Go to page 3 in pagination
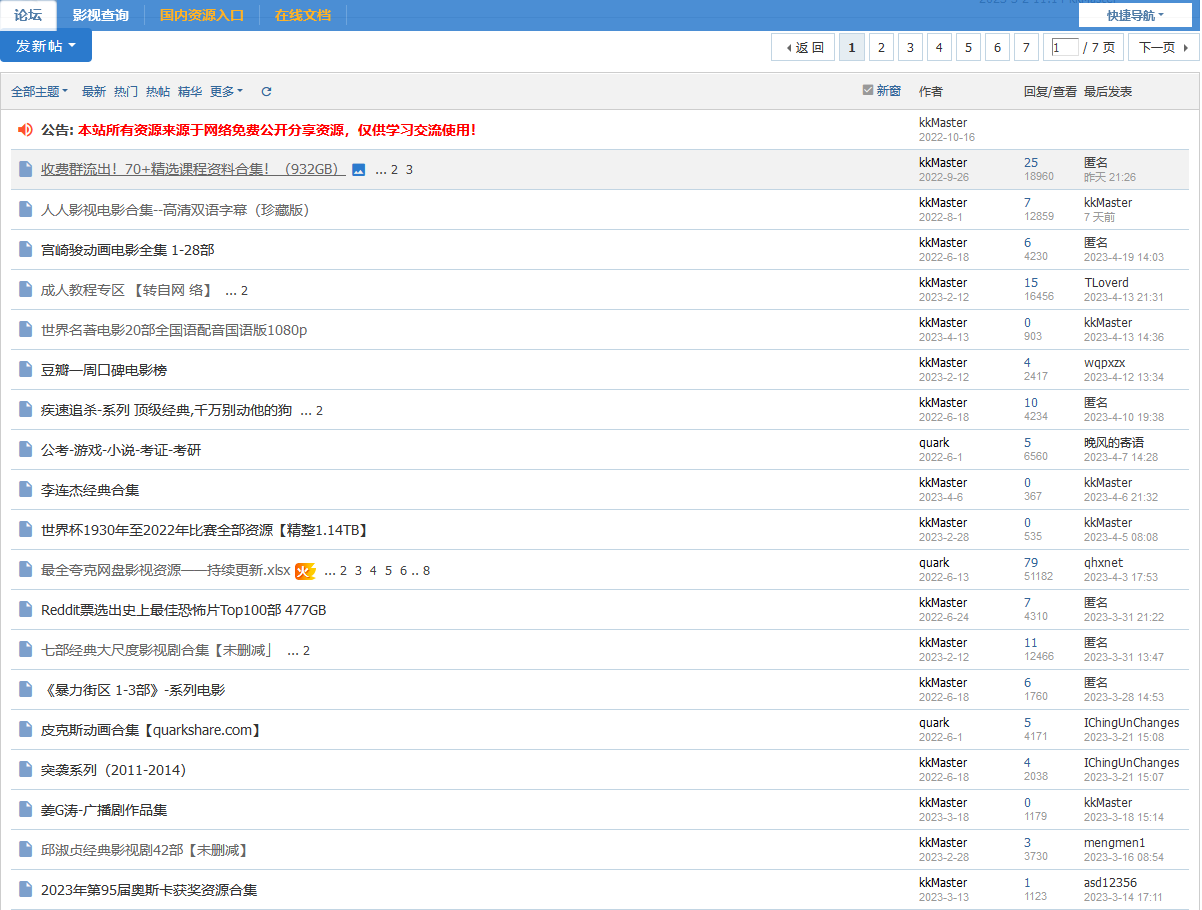The image size is (1202, 910). (x=910, y=47)
